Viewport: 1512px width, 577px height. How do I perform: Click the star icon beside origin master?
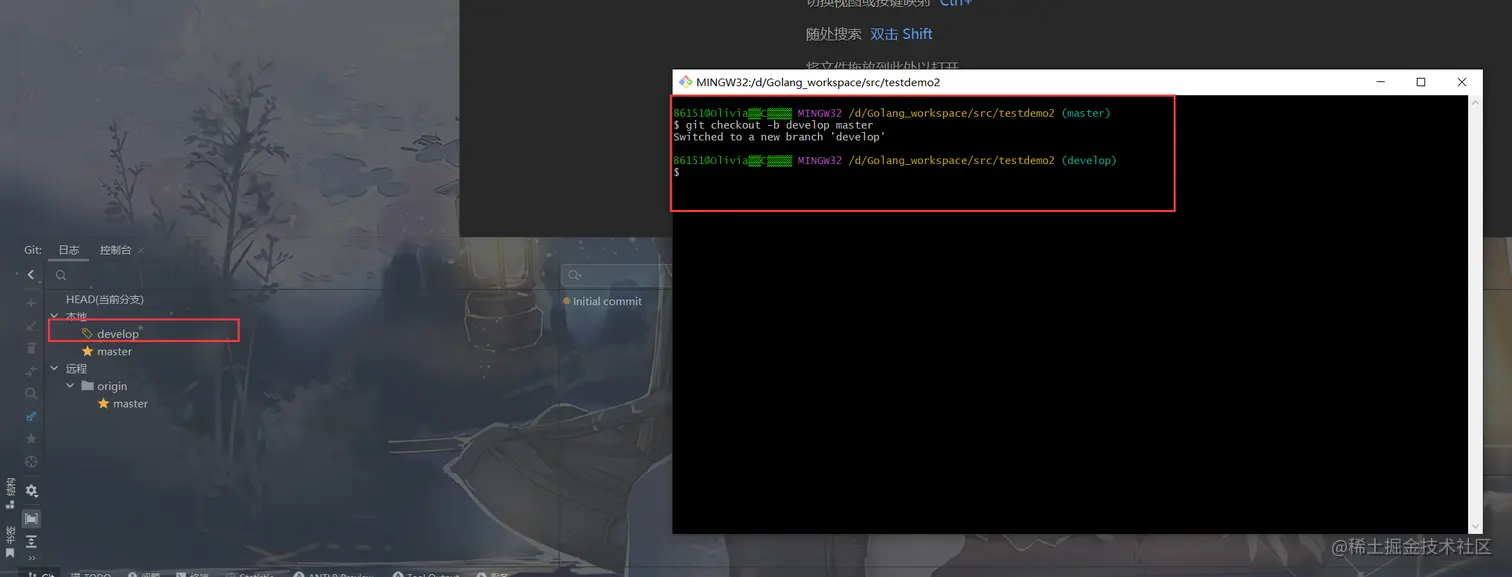(x=104, y=403)
